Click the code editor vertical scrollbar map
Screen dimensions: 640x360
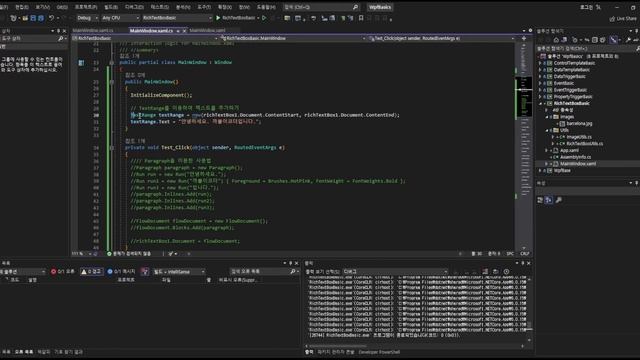pyautogui.click(x=523, y=147)
